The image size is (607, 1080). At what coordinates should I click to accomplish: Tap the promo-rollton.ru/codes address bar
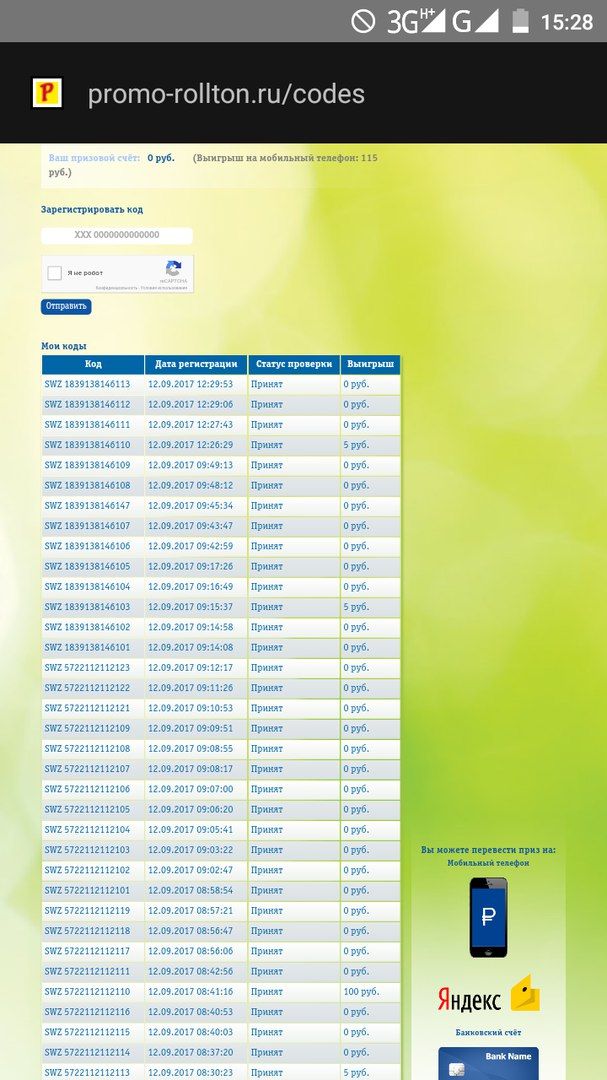point(226,94)
